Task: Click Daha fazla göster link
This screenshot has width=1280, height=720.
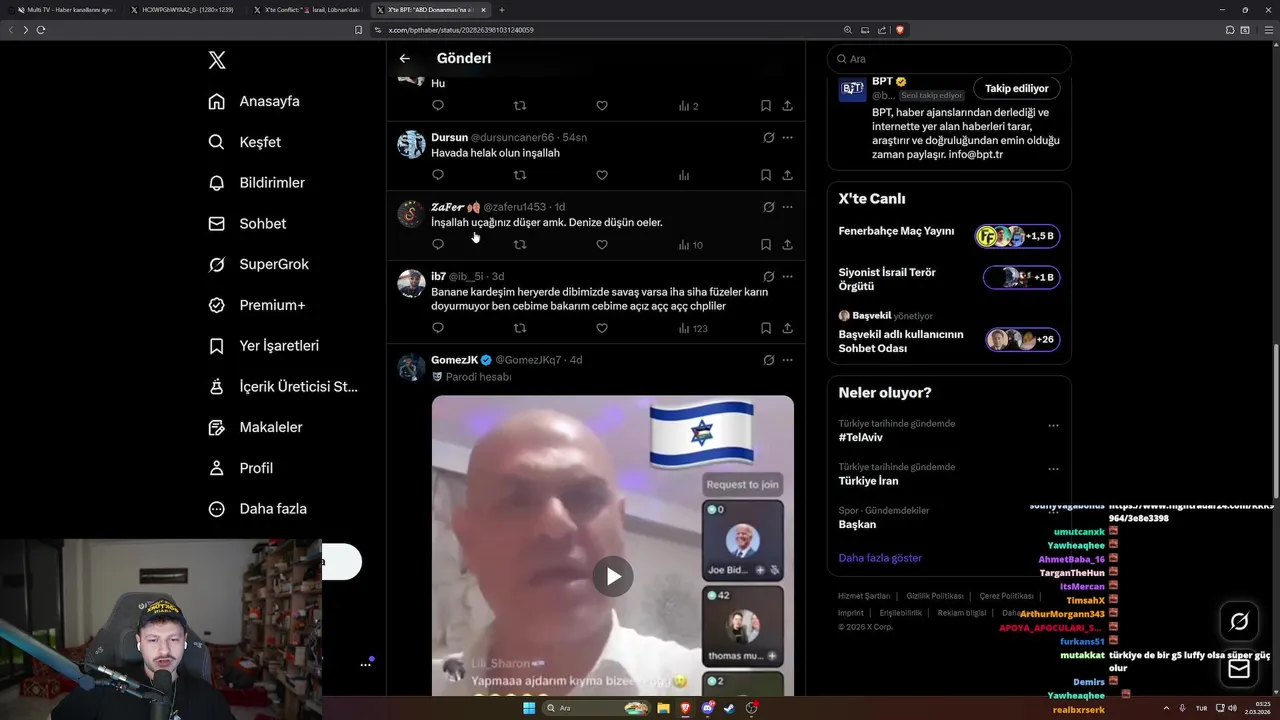Action: pos(880,558)
